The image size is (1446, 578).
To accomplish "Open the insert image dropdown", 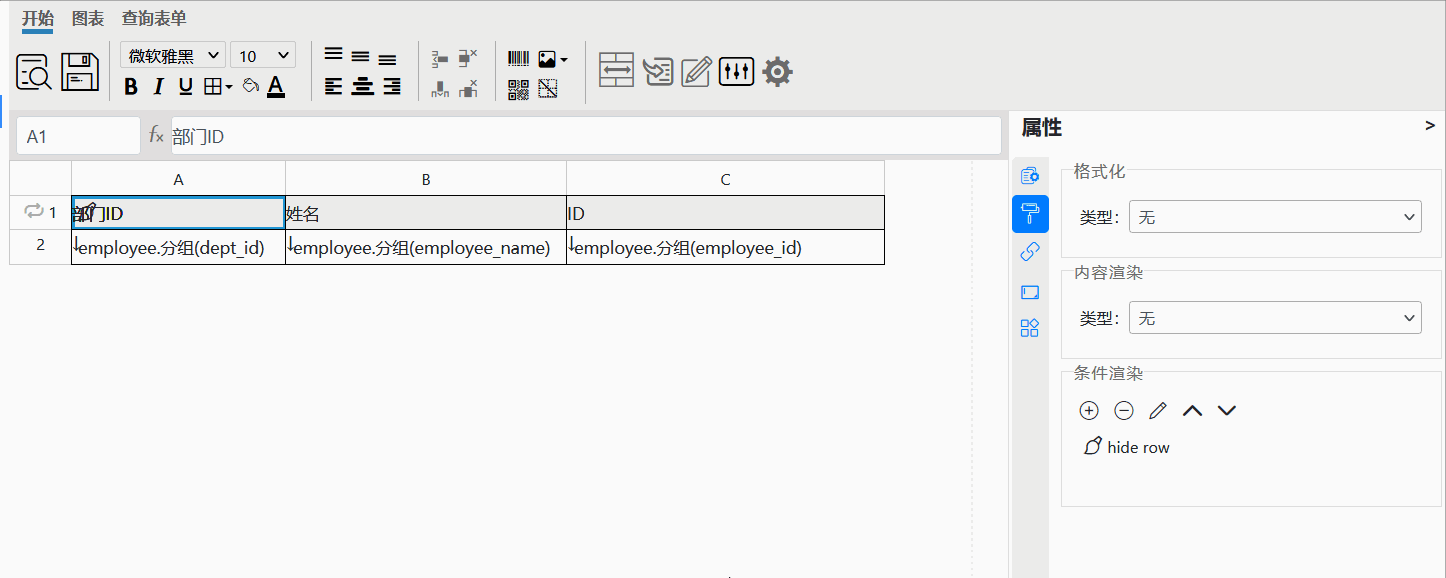I will (x=552, y=59).
